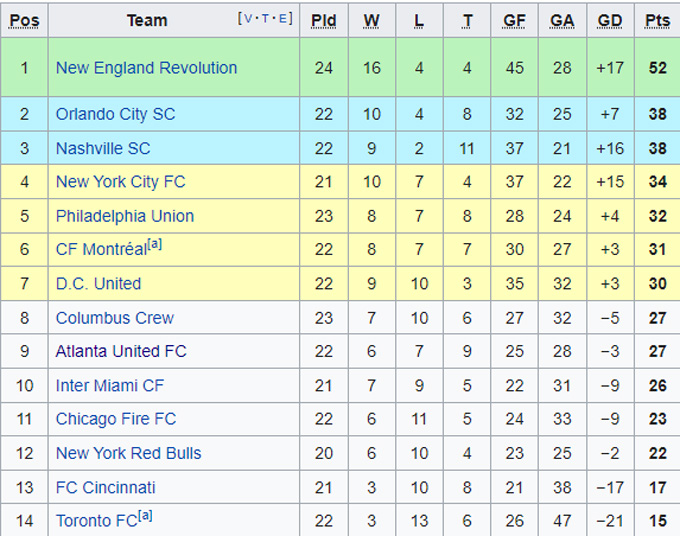
Task: Click the Atlanta United FC link
Action: tap(121, 352)
